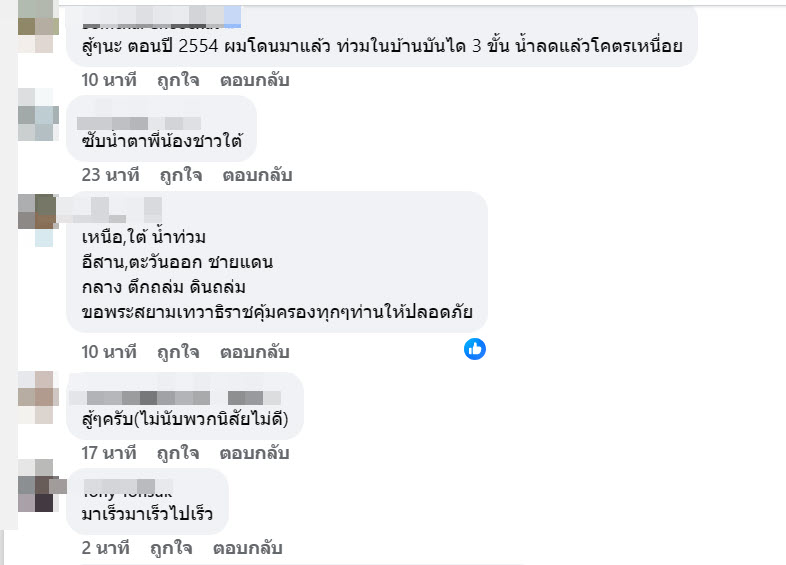Open profile picture beside the 'เหนือ,ใต้ น้ำท่วม' comment
The width and height of the screenshot is (786, 565).
36,217
